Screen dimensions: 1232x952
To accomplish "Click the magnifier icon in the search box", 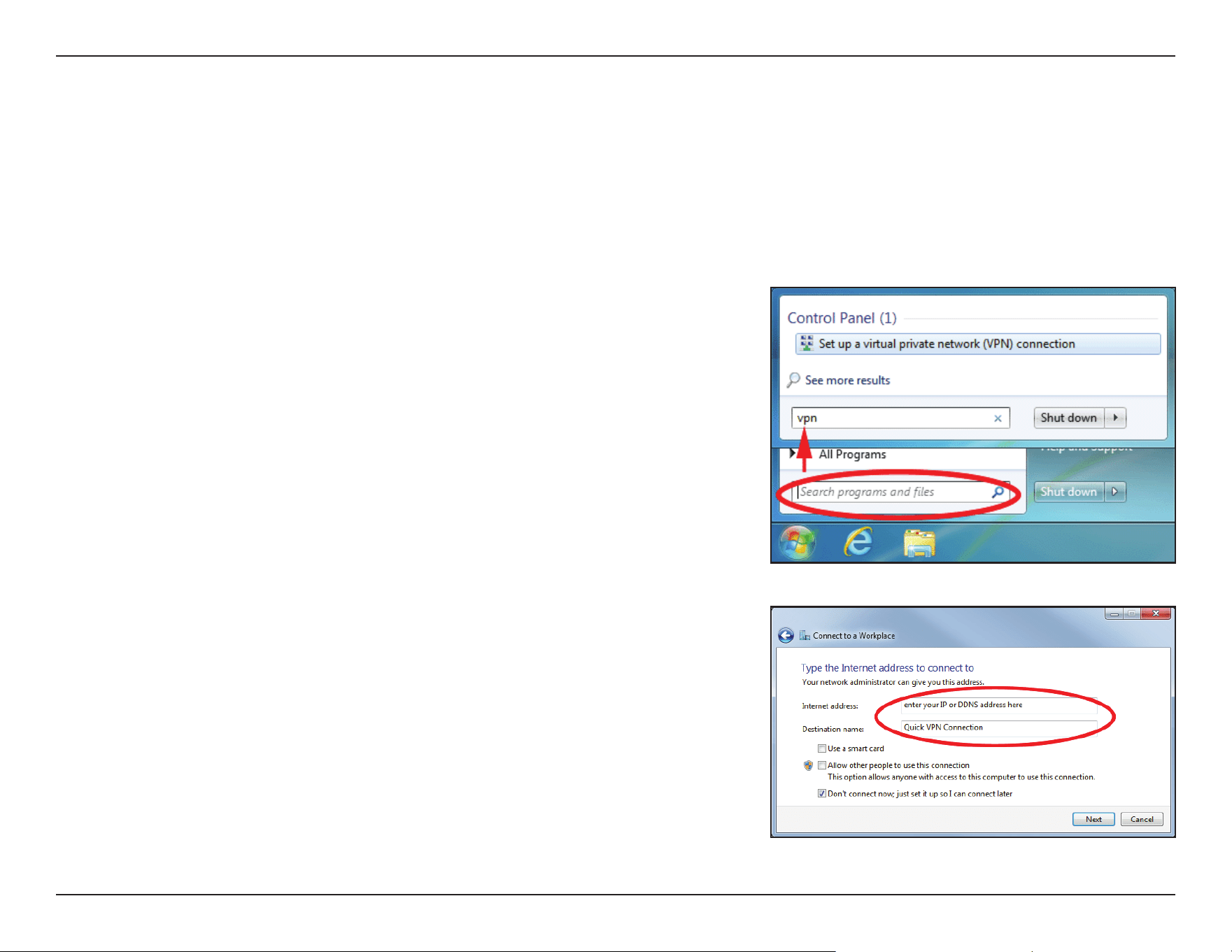I will (998, 492).
